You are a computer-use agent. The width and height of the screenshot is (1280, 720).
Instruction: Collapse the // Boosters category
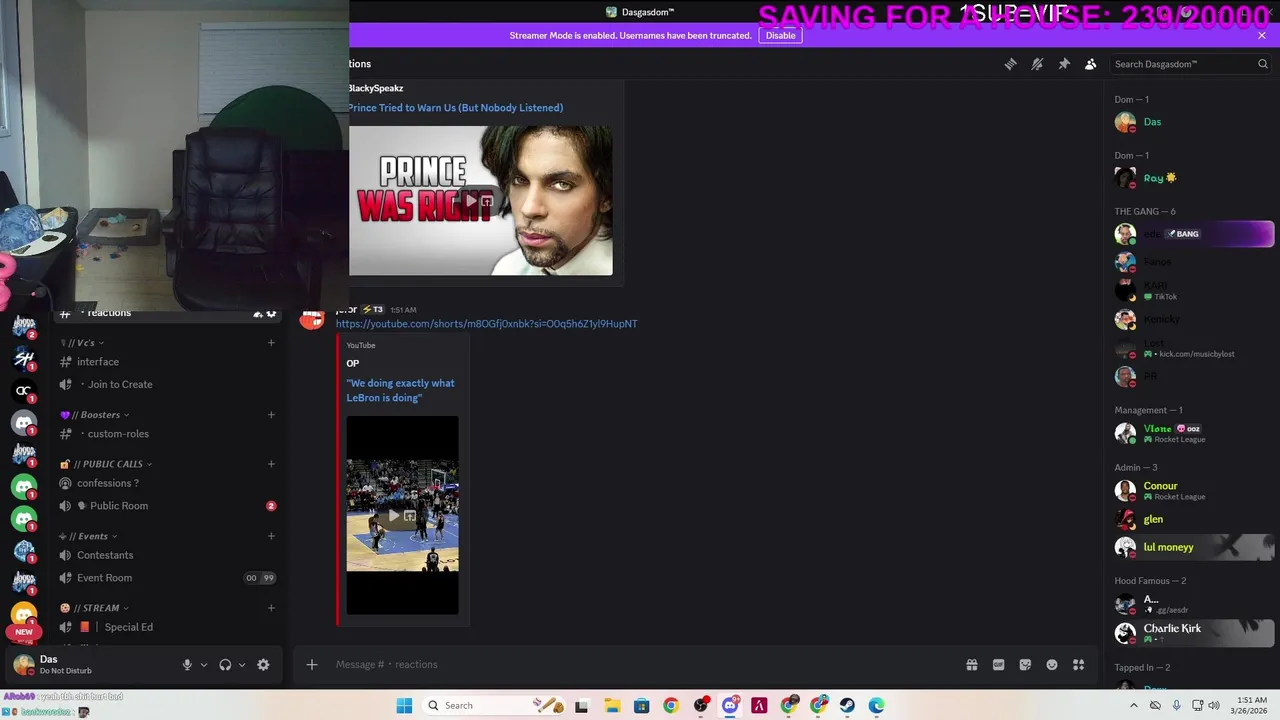click(x=95, y=415)
